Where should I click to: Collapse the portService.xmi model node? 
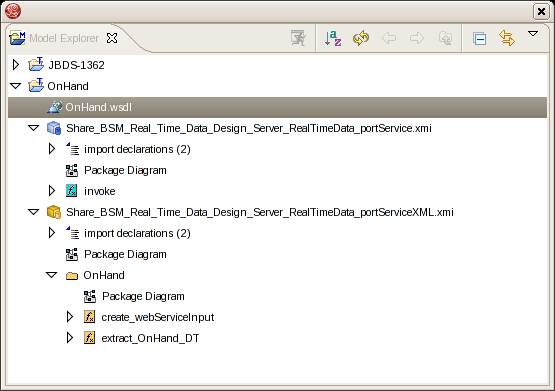(x=34, y=128)
